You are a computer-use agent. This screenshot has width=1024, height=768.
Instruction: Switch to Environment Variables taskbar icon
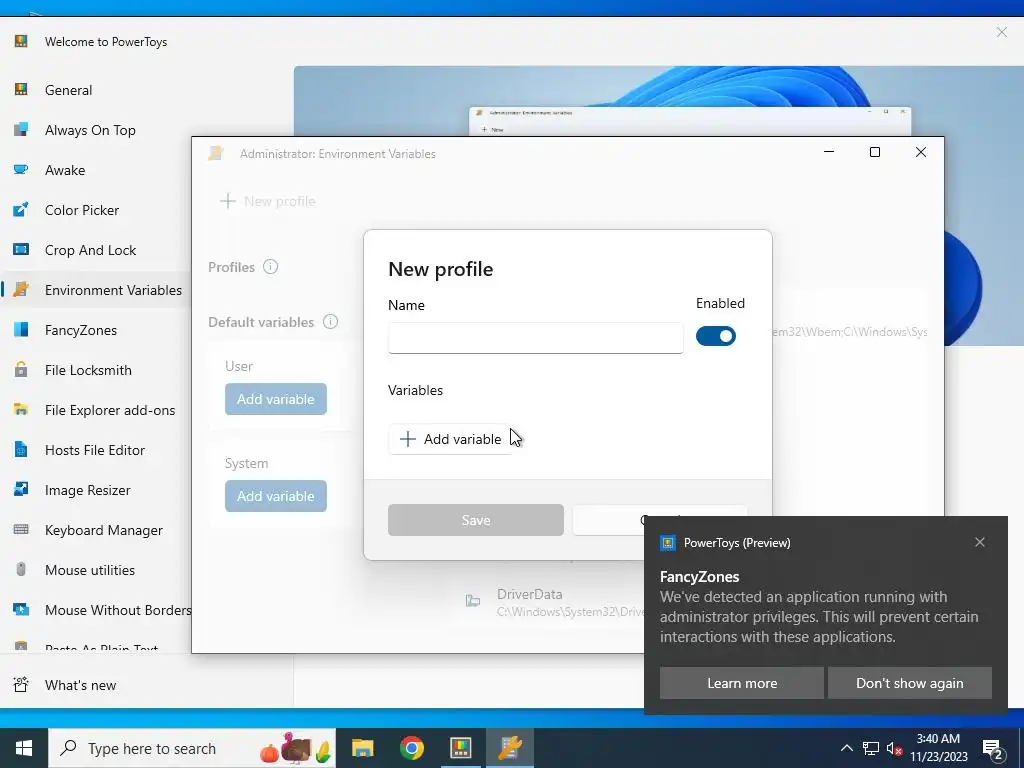pos(509,748)
